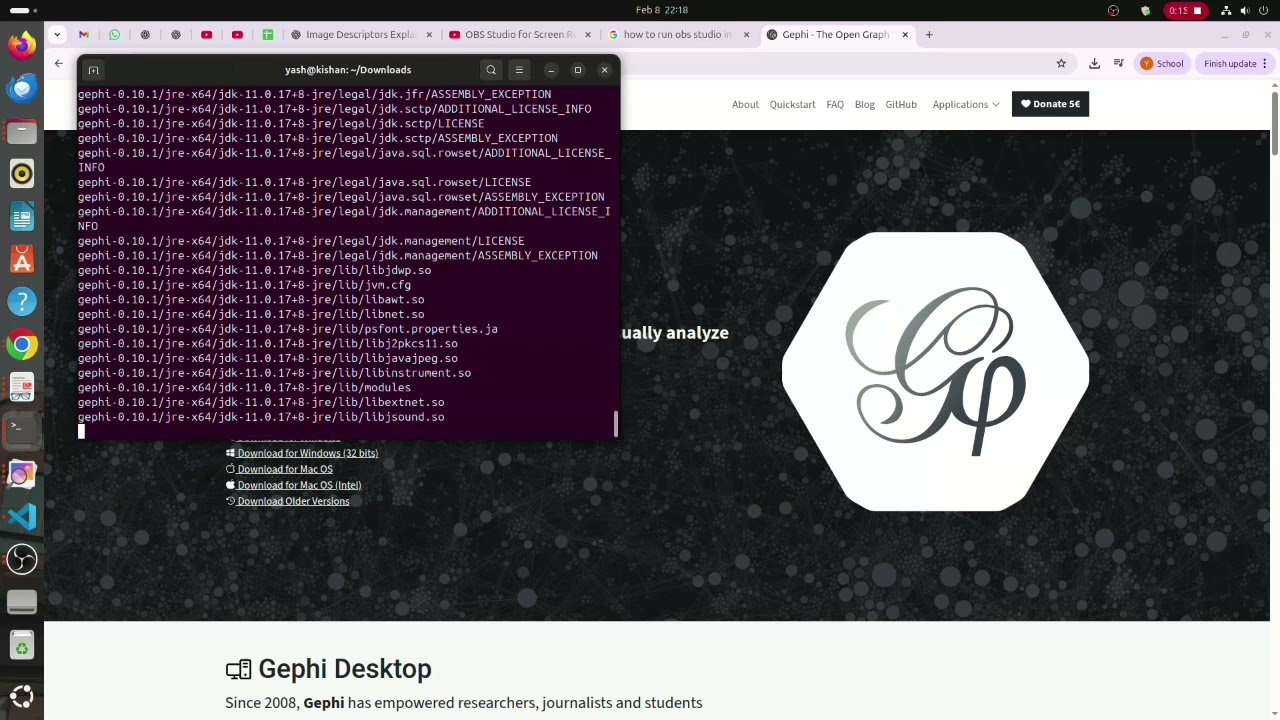Open the About page link
The image size is (1280, 720).
745,104
